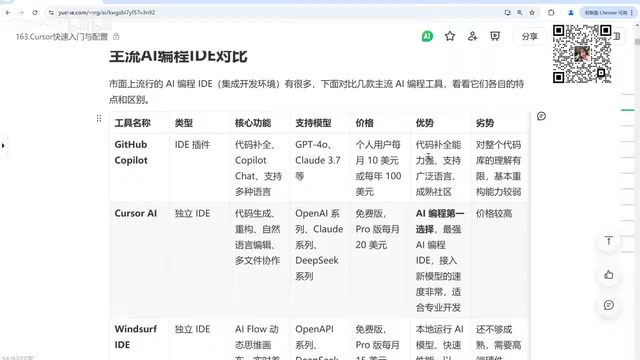Click the zoom magnifier icon in address bar

tap(520, 13)
